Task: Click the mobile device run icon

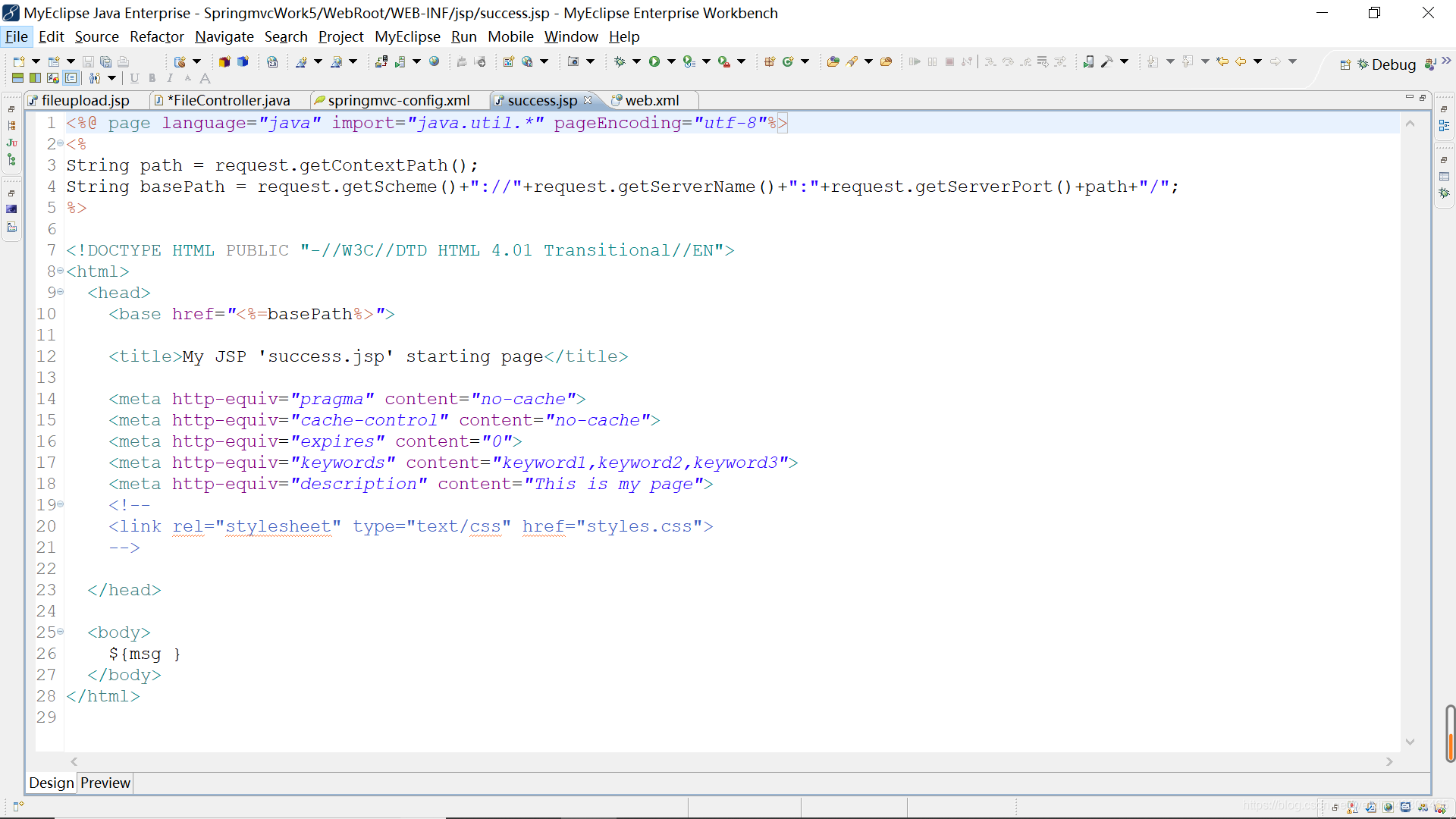Action: pyautogui.click(x=1088, y=61)
